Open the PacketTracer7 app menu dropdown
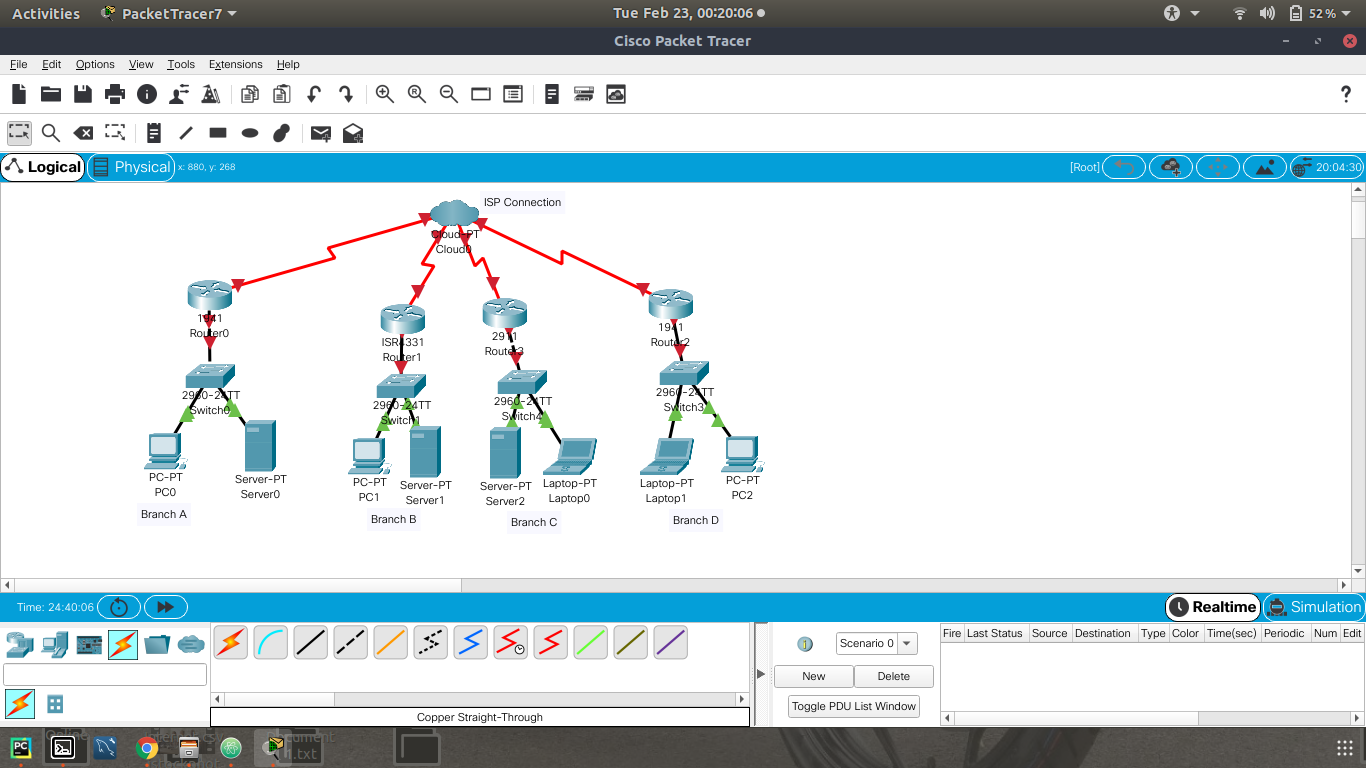The width and height of the screenshot is (1366, 768). [169, 14]
